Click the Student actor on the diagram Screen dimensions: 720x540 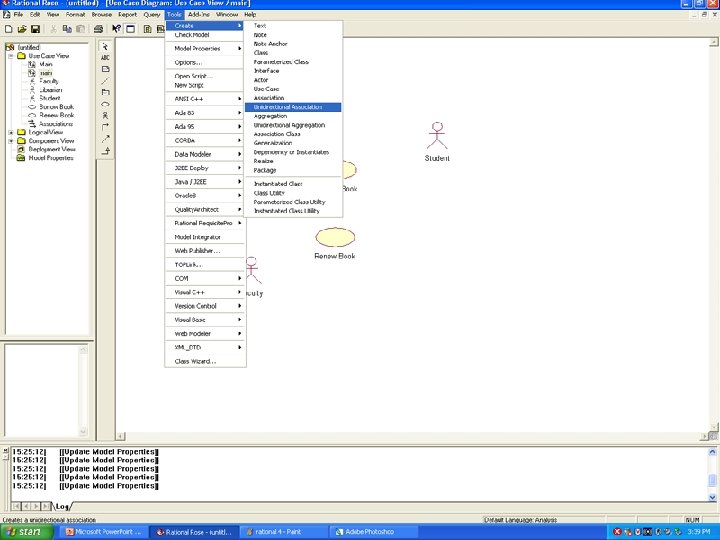click(437, 136)
